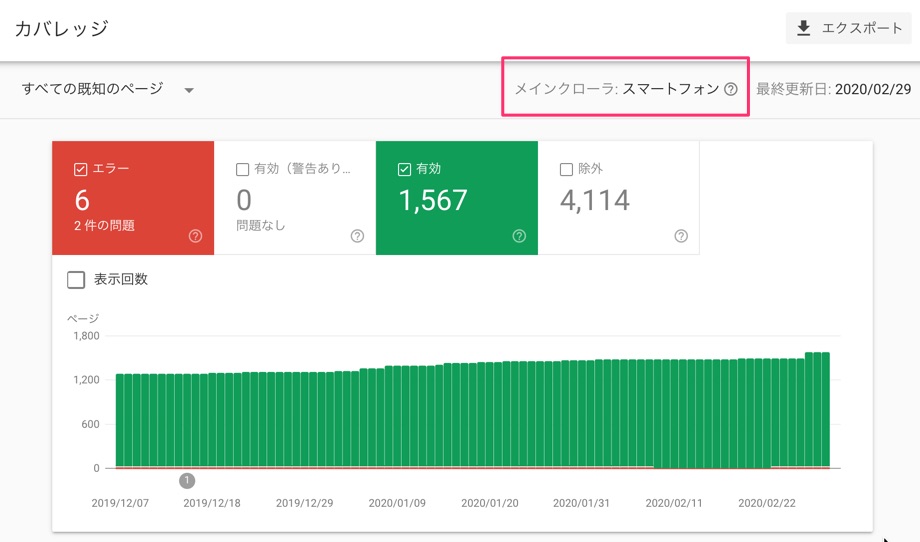Click the export download icon
Viewport: 920px width, 542px height.
pyautogui.click(x=804, y=28)
